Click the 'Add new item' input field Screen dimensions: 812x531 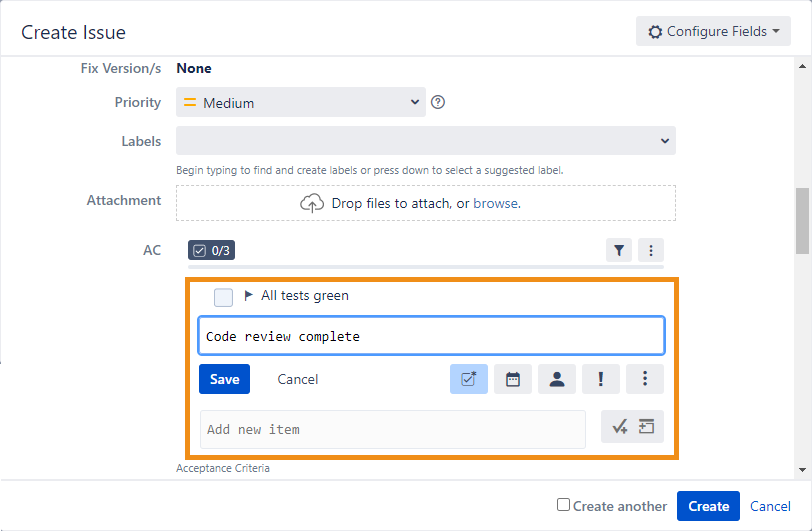point(392,429)
